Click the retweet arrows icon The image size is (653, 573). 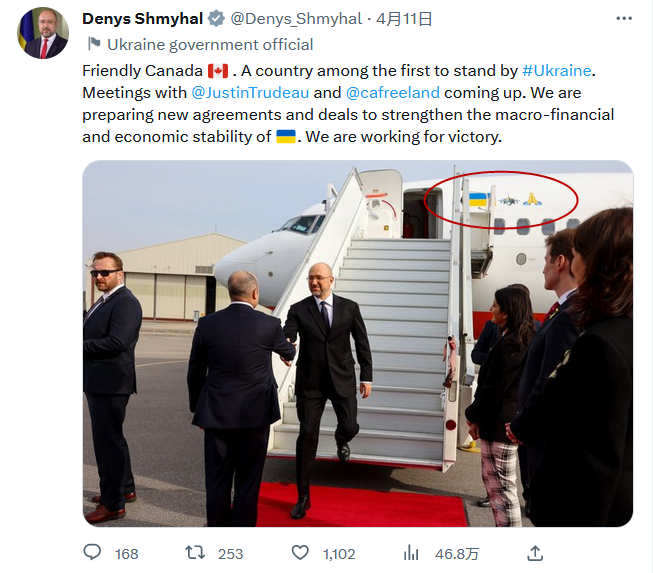point(196,552)
